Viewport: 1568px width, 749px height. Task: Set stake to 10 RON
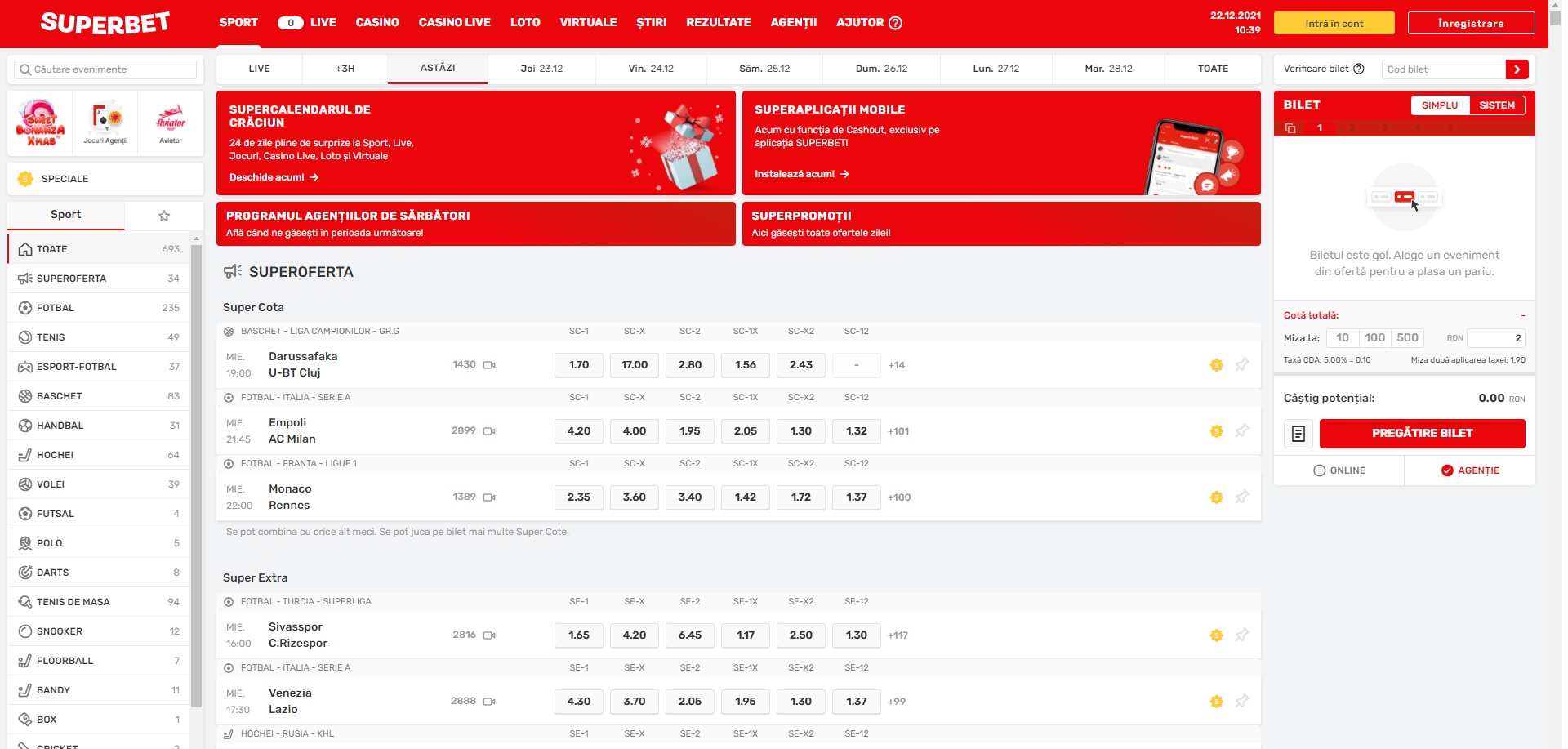coord(1343,338)
